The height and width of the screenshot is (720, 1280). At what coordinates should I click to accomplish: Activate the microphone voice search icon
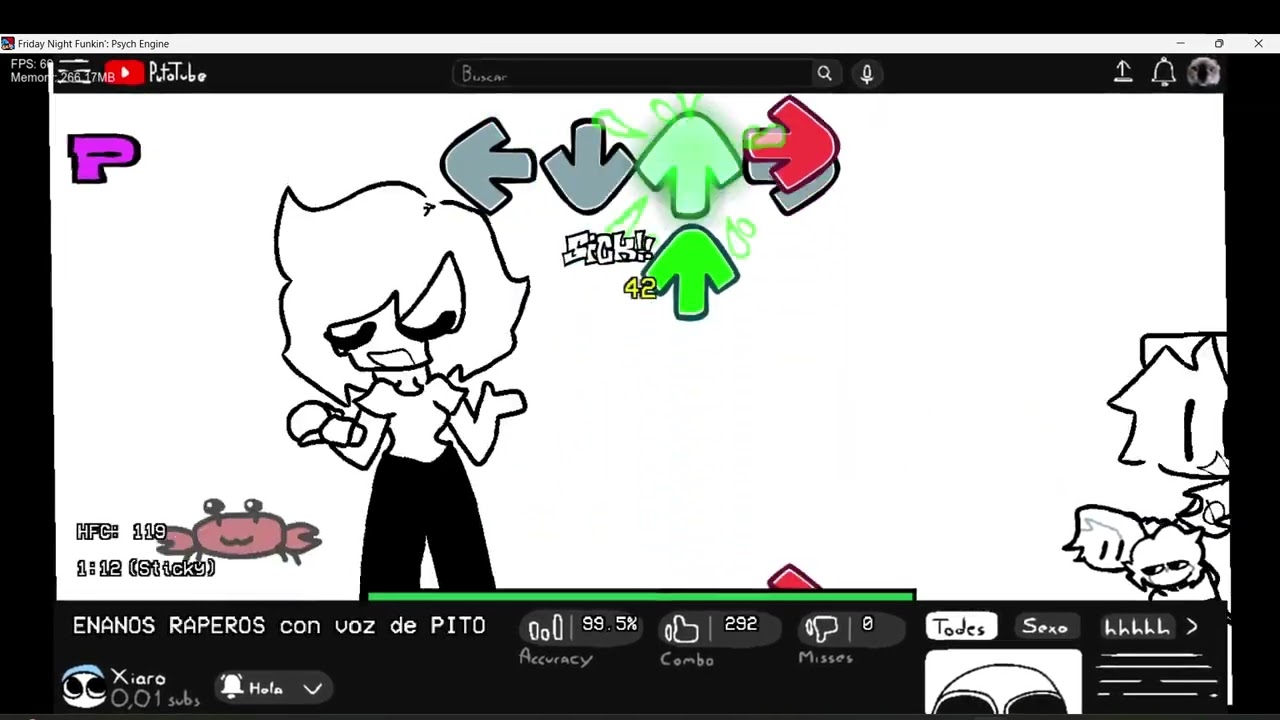tap(867, 74)
